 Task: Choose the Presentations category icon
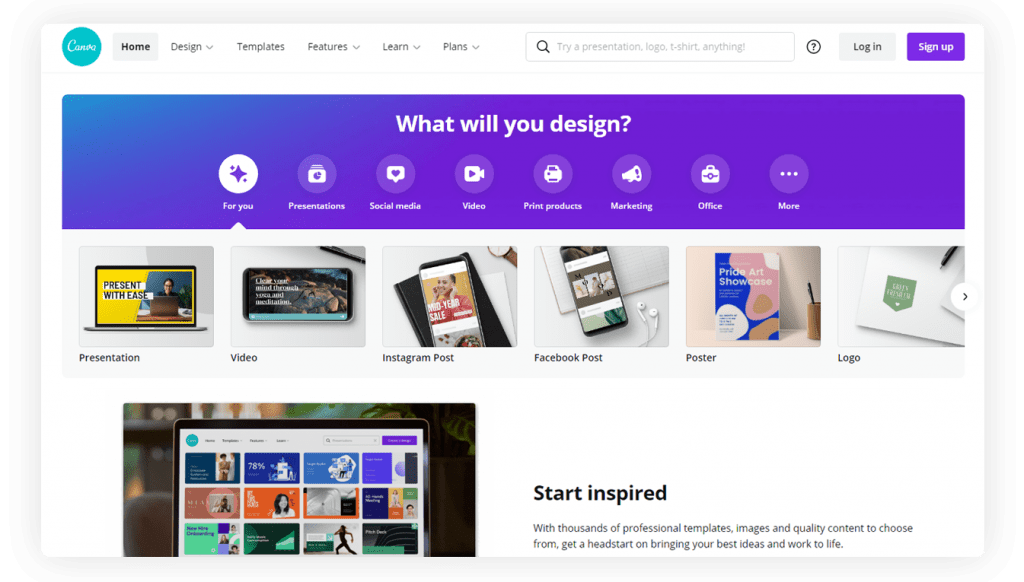[317, 174]
